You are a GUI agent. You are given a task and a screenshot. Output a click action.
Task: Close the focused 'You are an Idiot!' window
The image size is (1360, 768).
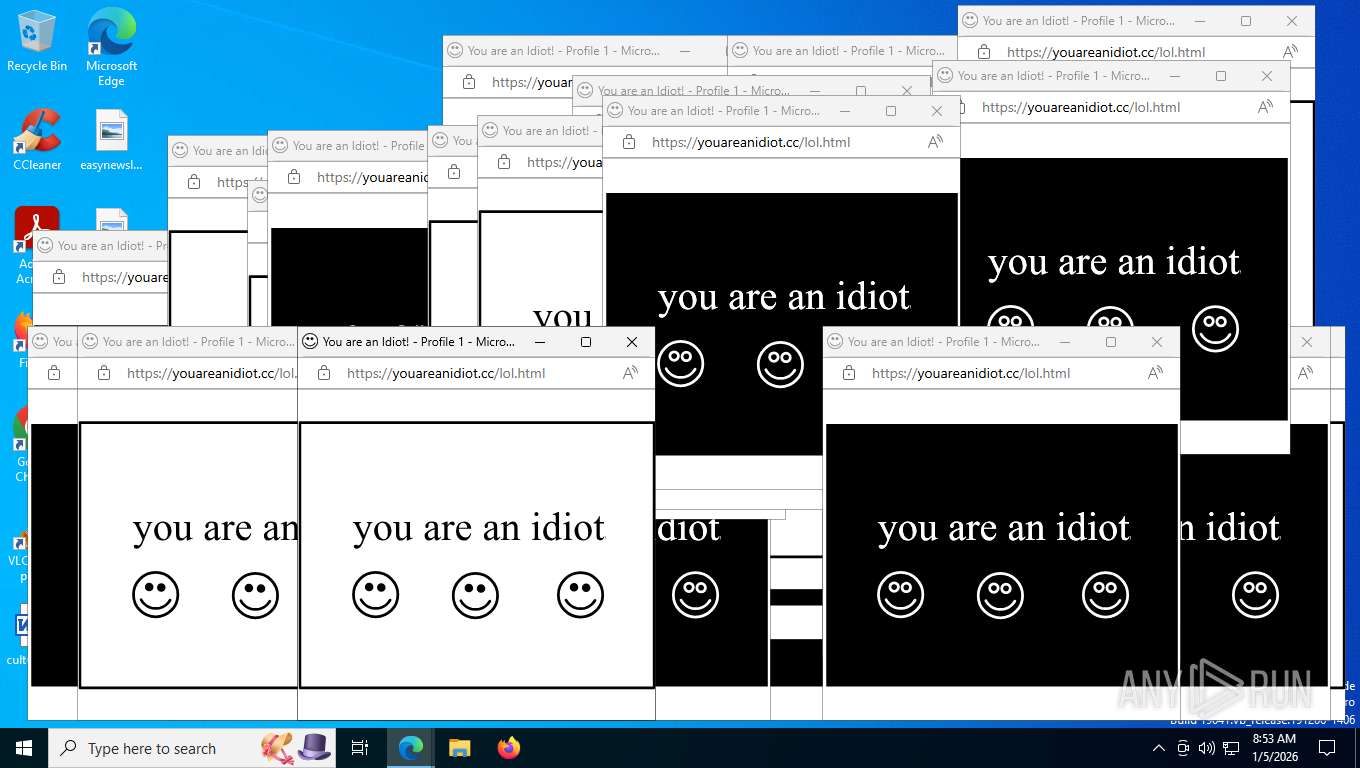coord(632,342)
